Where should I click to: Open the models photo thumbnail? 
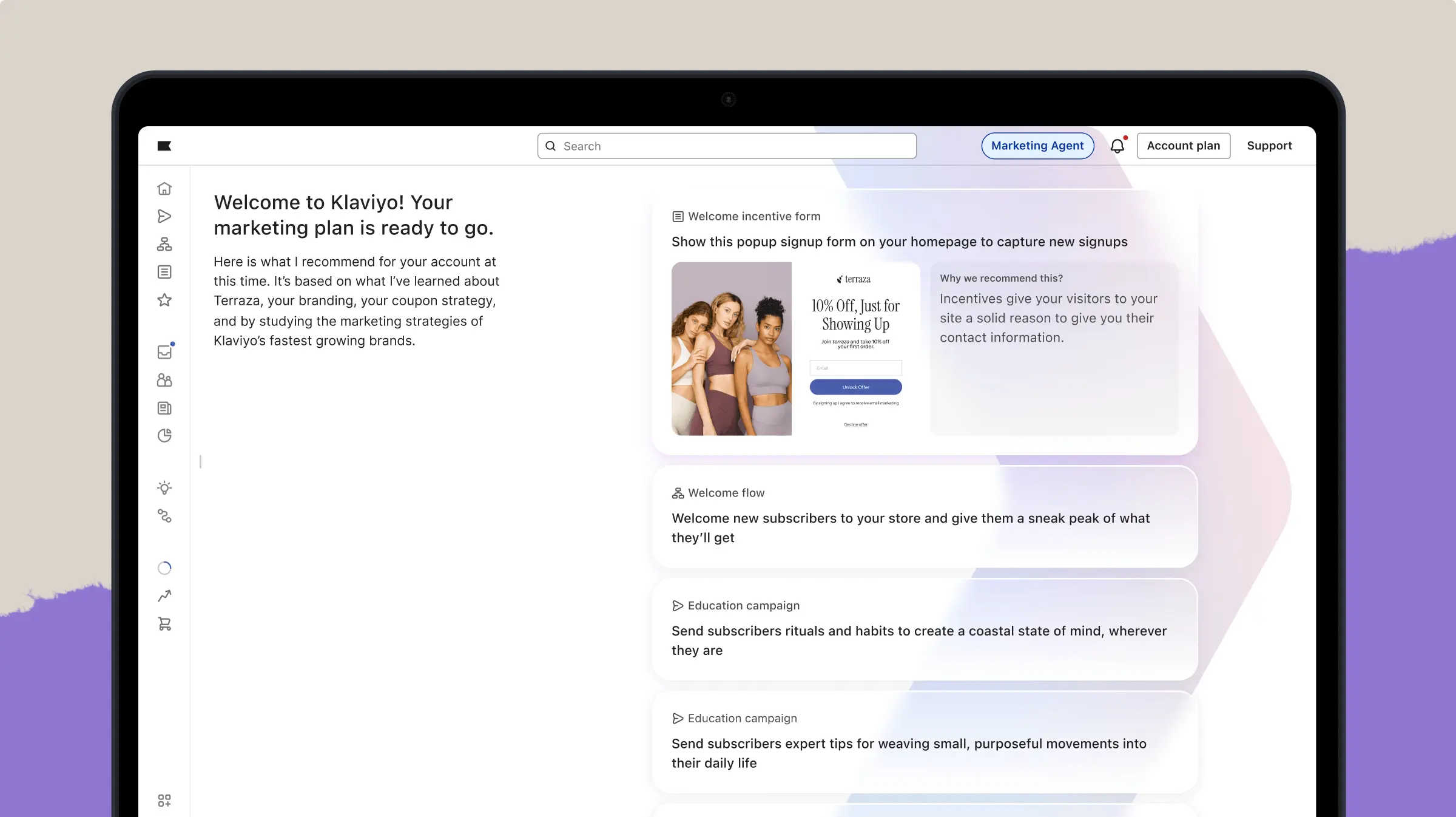click(732, 348)
